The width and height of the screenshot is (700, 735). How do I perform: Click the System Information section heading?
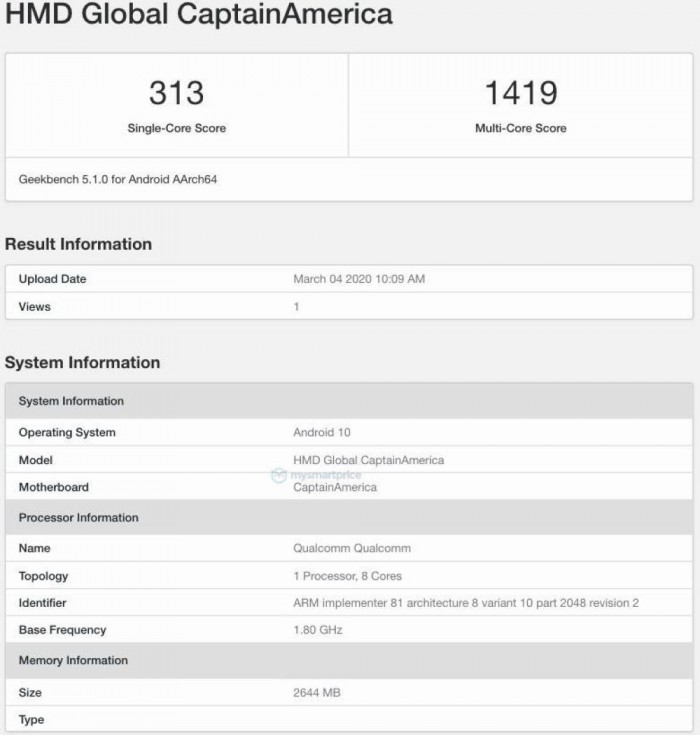point(83,363)
